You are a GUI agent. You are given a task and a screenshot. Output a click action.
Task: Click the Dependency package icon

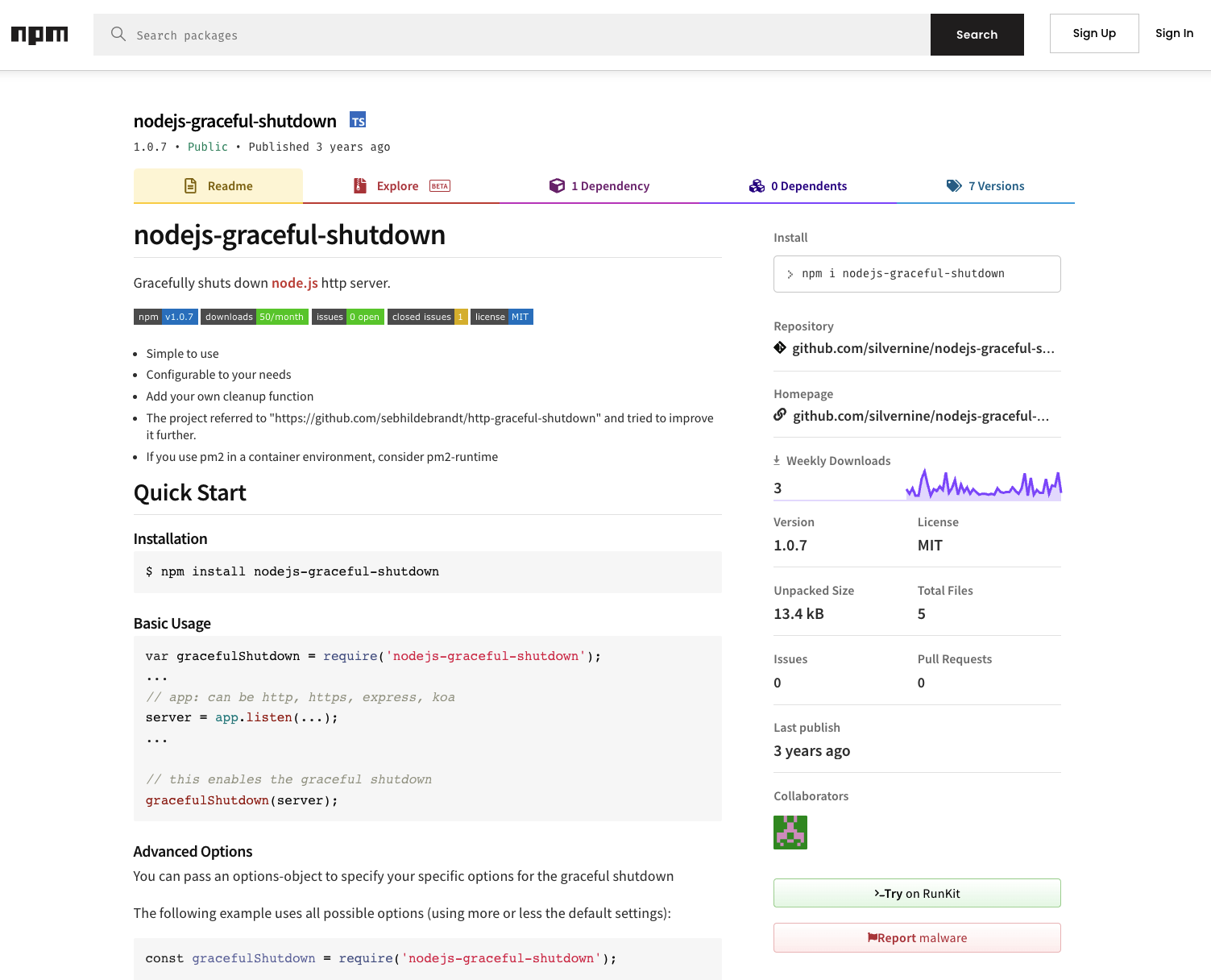pyautogui.click(x=558, y=185)
